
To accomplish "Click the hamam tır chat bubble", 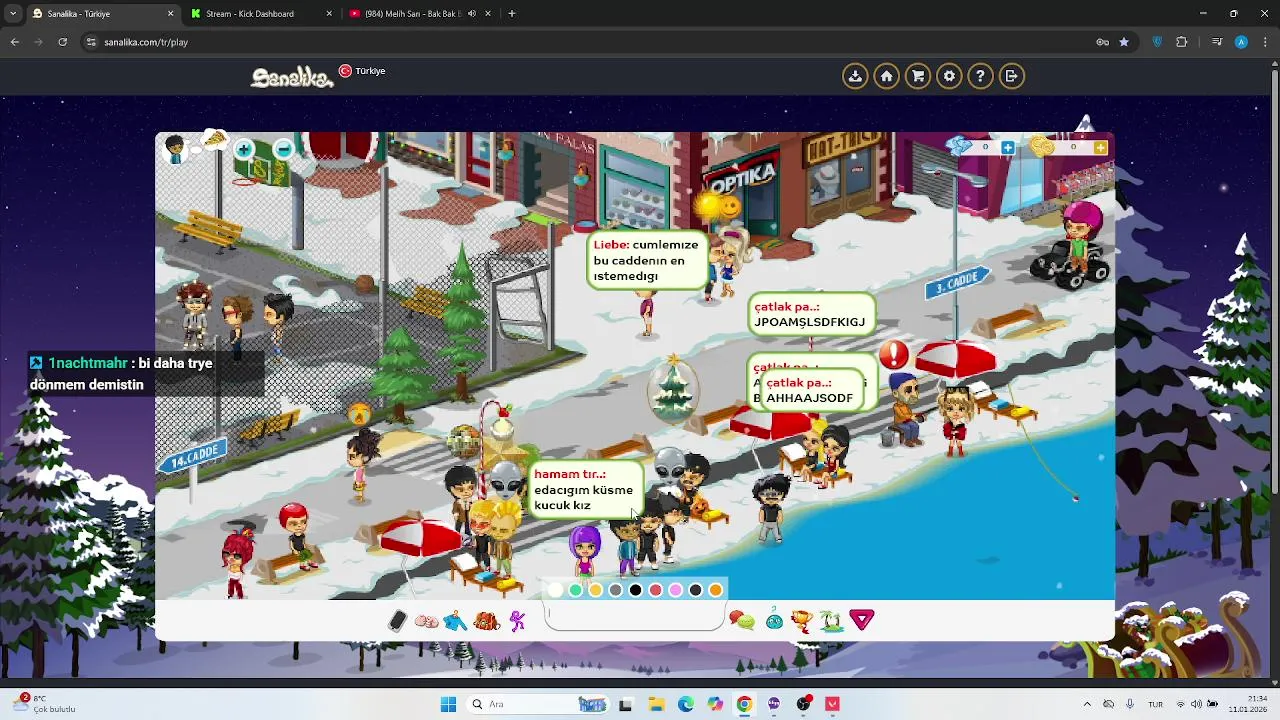I will [x=585, y=489].
